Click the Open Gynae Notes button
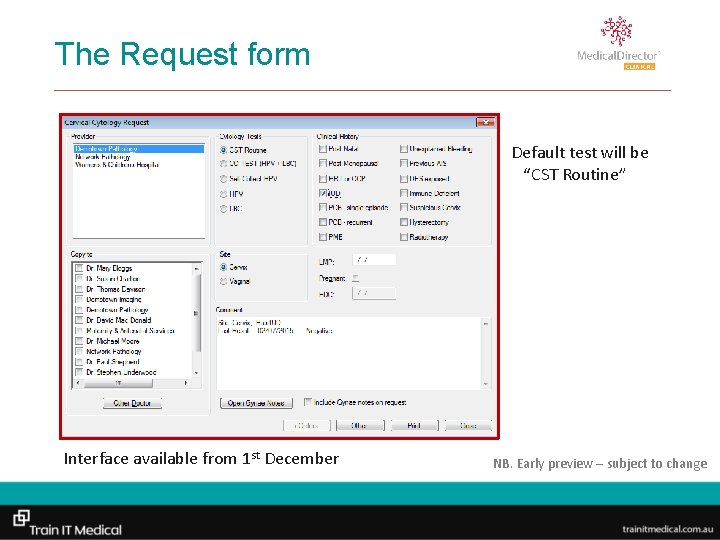 point(256,403)
